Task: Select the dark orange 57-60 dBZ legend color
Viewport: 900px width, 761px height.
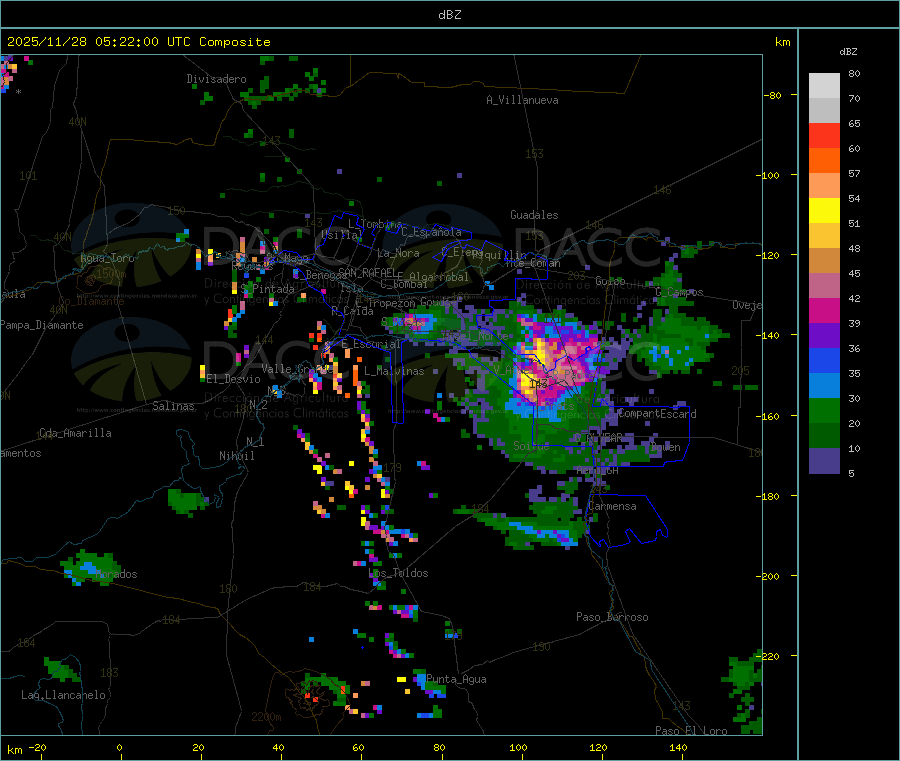Action: click(x=824, y=161)
